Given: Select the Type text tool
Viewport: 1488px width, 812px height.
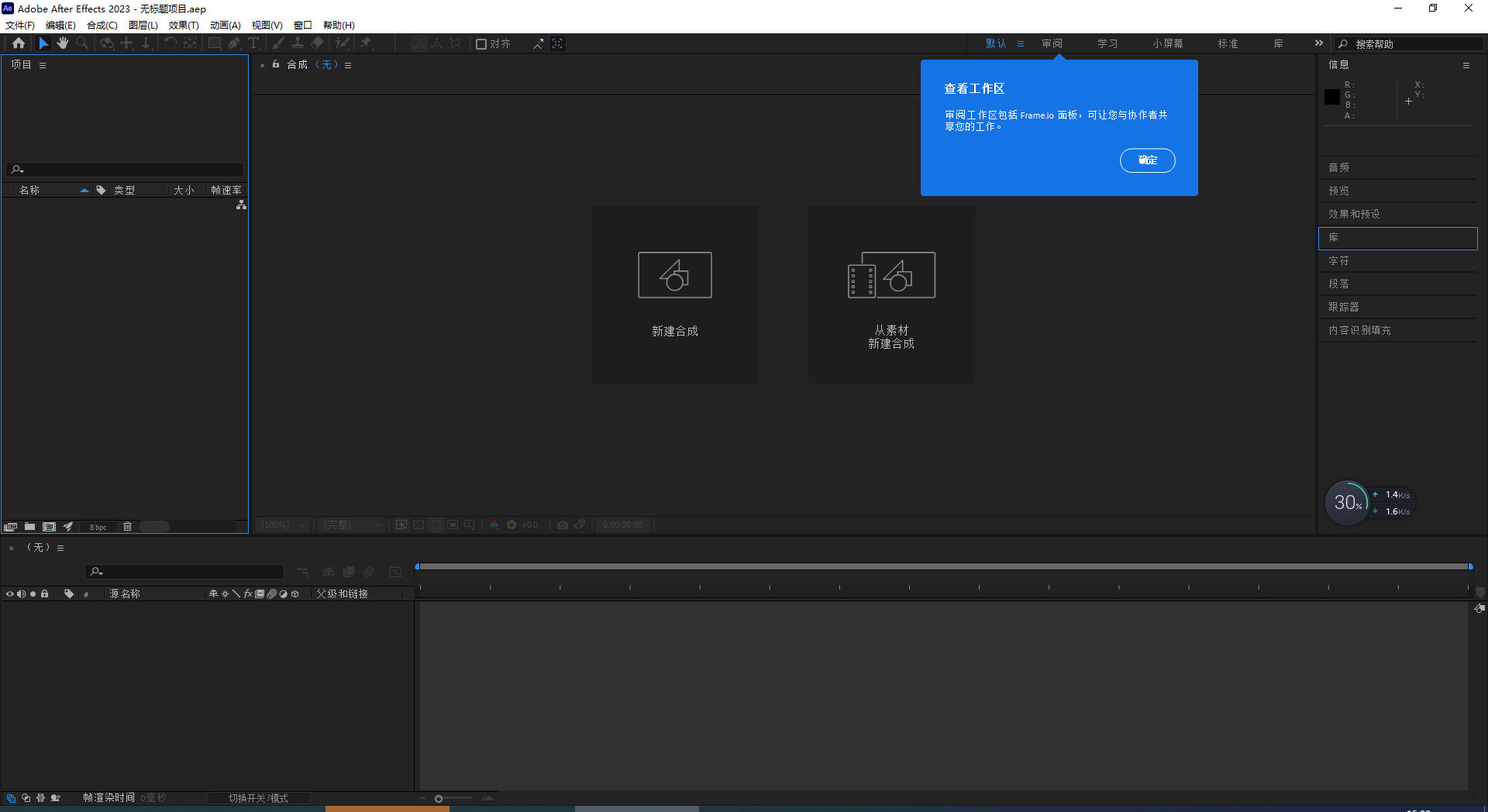Looking at the screenshot, I should pos(253,43).
